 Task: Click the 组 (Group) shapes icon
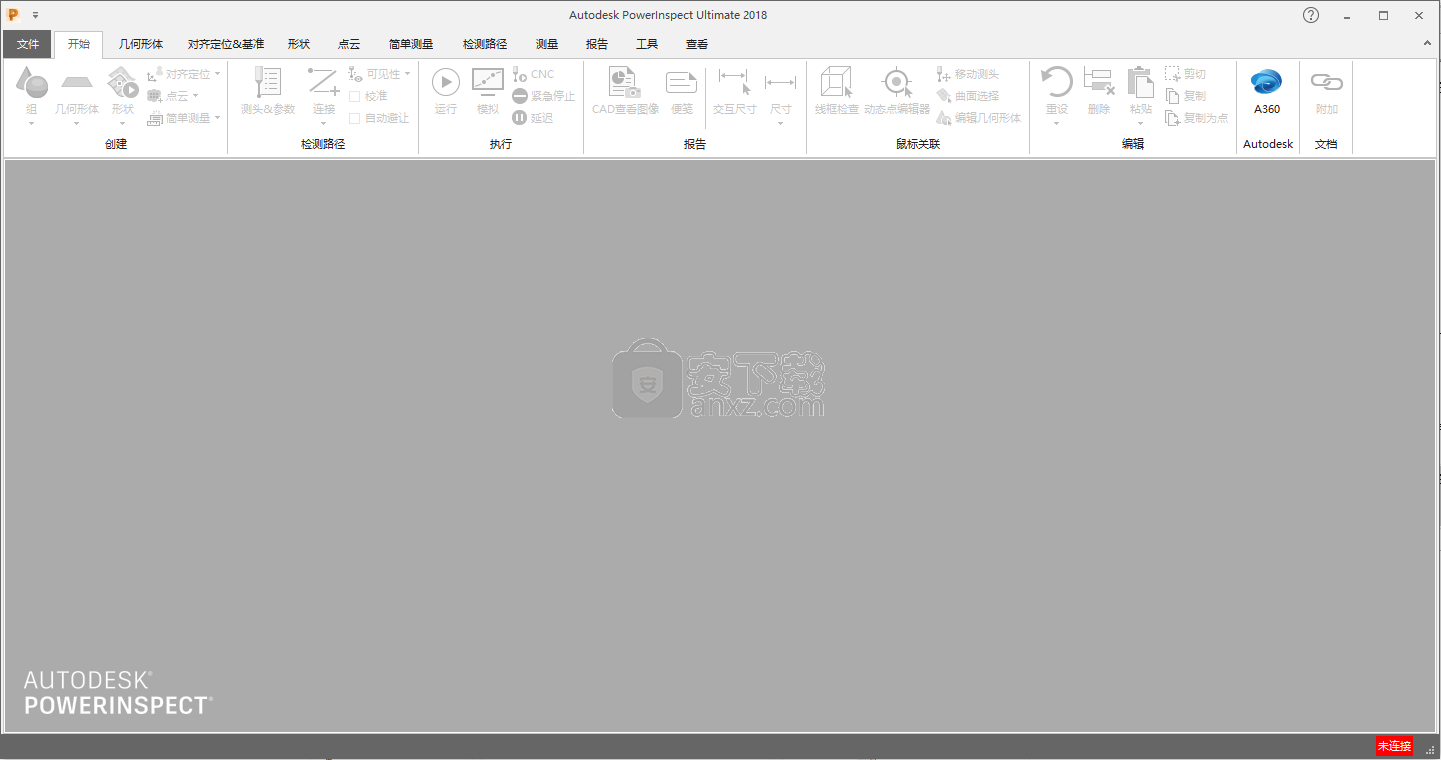(x=32, y=82)
